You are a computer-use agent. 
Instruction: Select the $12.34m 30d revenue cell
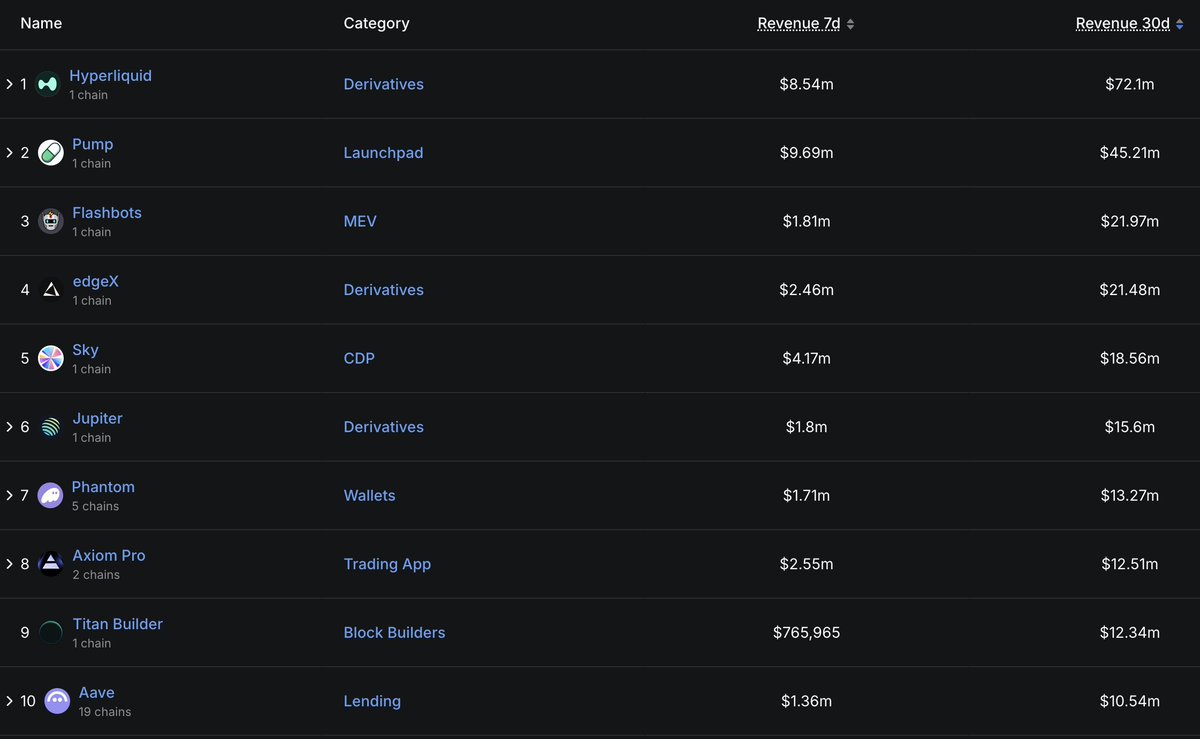tap(1130, 633)
